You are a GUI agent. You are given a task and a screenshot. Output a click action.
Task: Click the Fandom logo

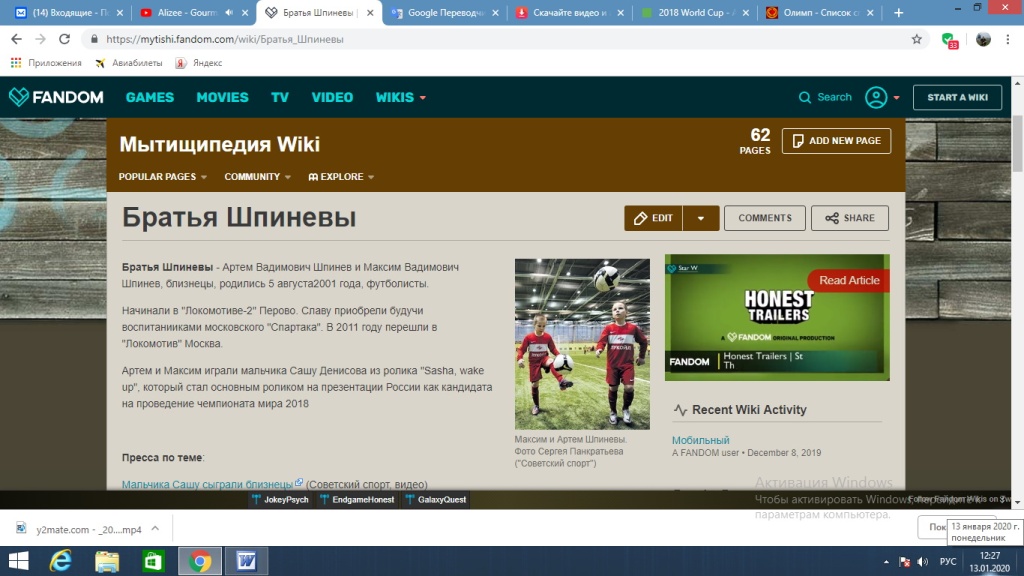click(x=56, y=97)
